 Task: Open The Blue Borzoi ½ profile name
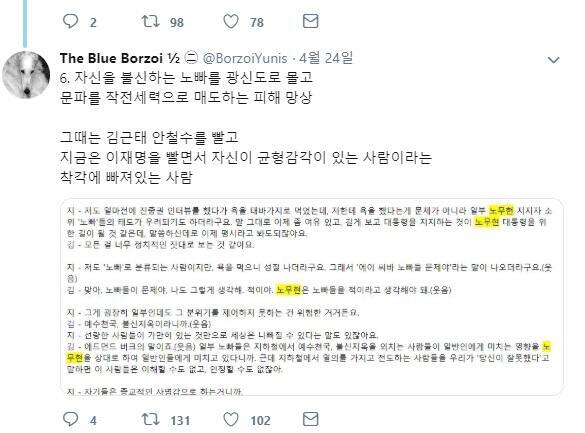click(120, 58)
